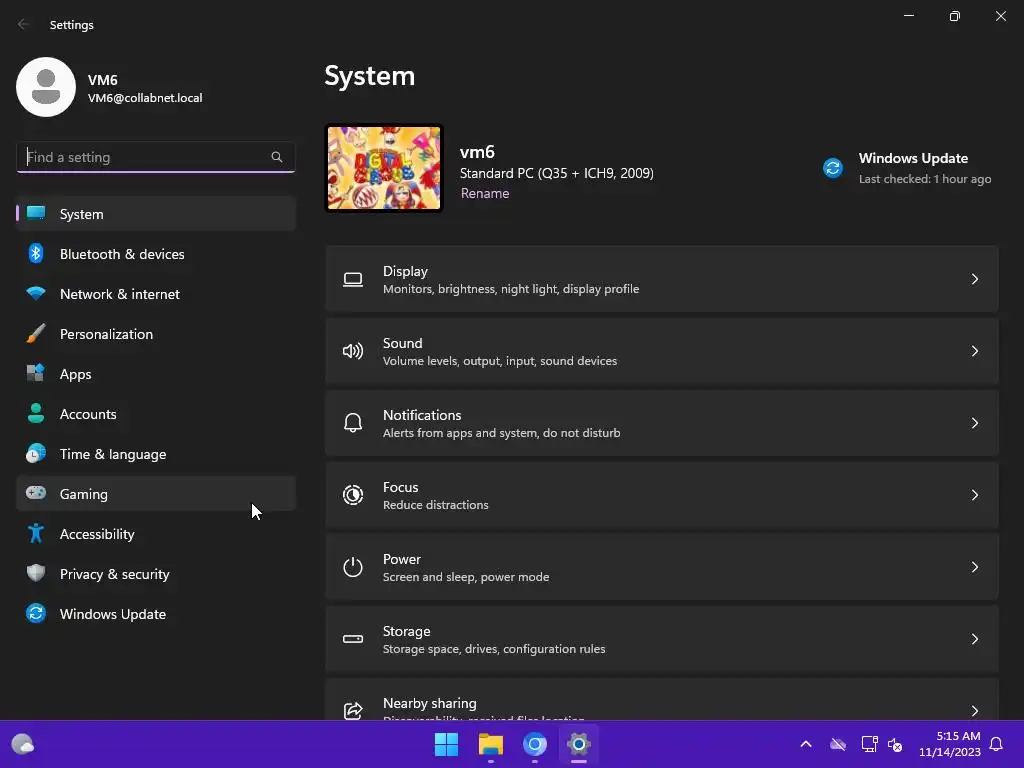Click the muted volume tray icon
Image resolution: width=1024 pixels, height=768 pixels.
[895, 744]
